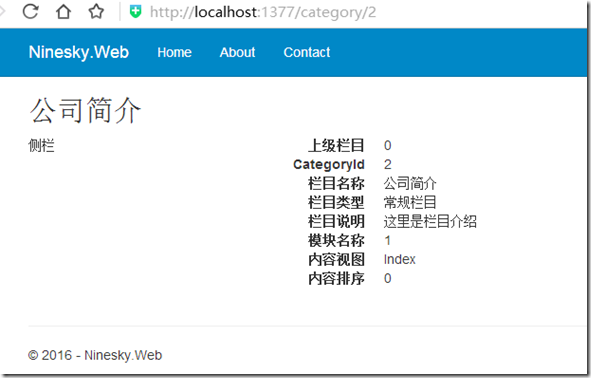Click the 栏目名称 label
The image size is (591, 378).
tap(336, 184)
